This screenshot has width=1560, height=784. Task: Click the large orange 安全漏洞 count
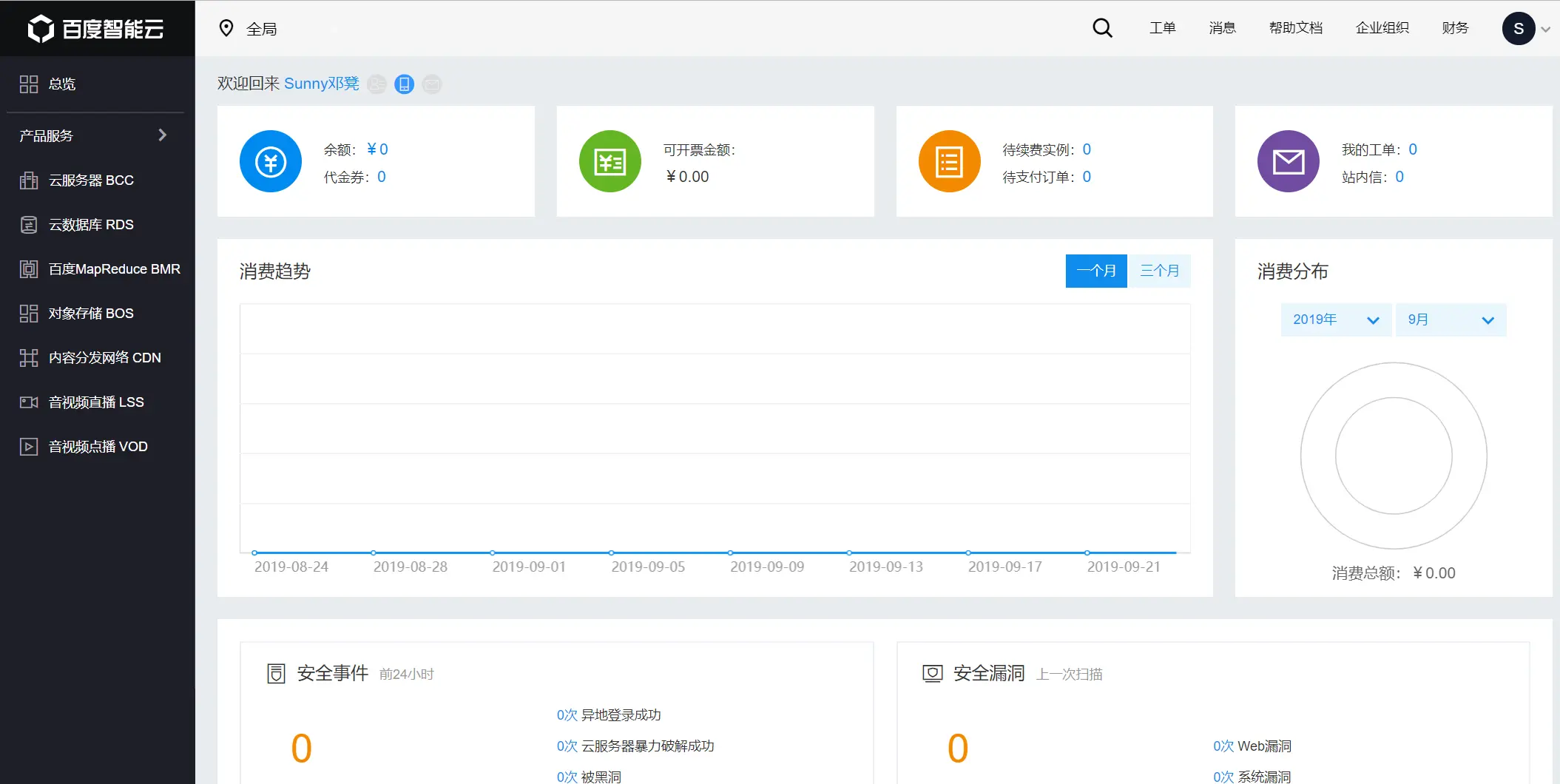(x=958, y=748)
